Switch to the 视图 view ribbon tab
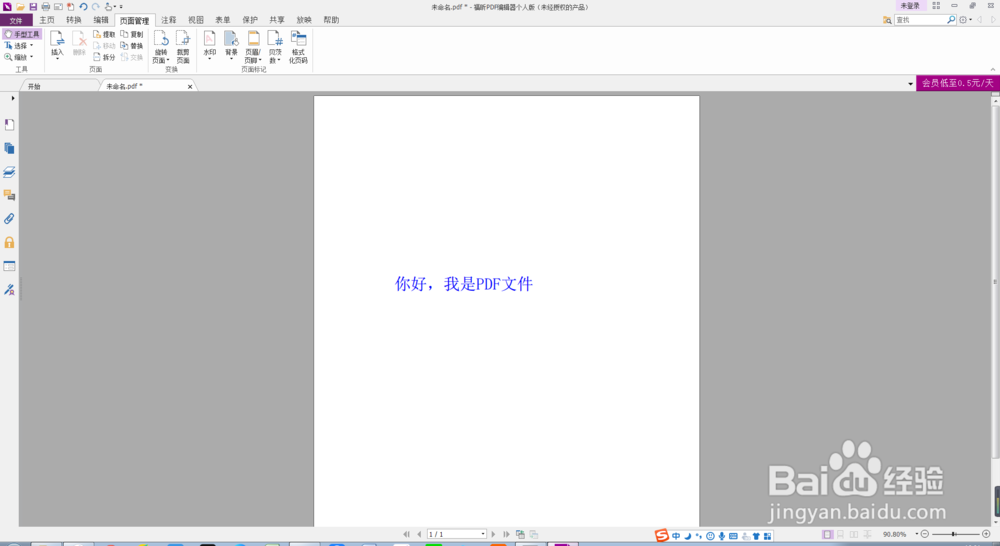Screen dimensions: 1000x546 (x=196, y=20)
